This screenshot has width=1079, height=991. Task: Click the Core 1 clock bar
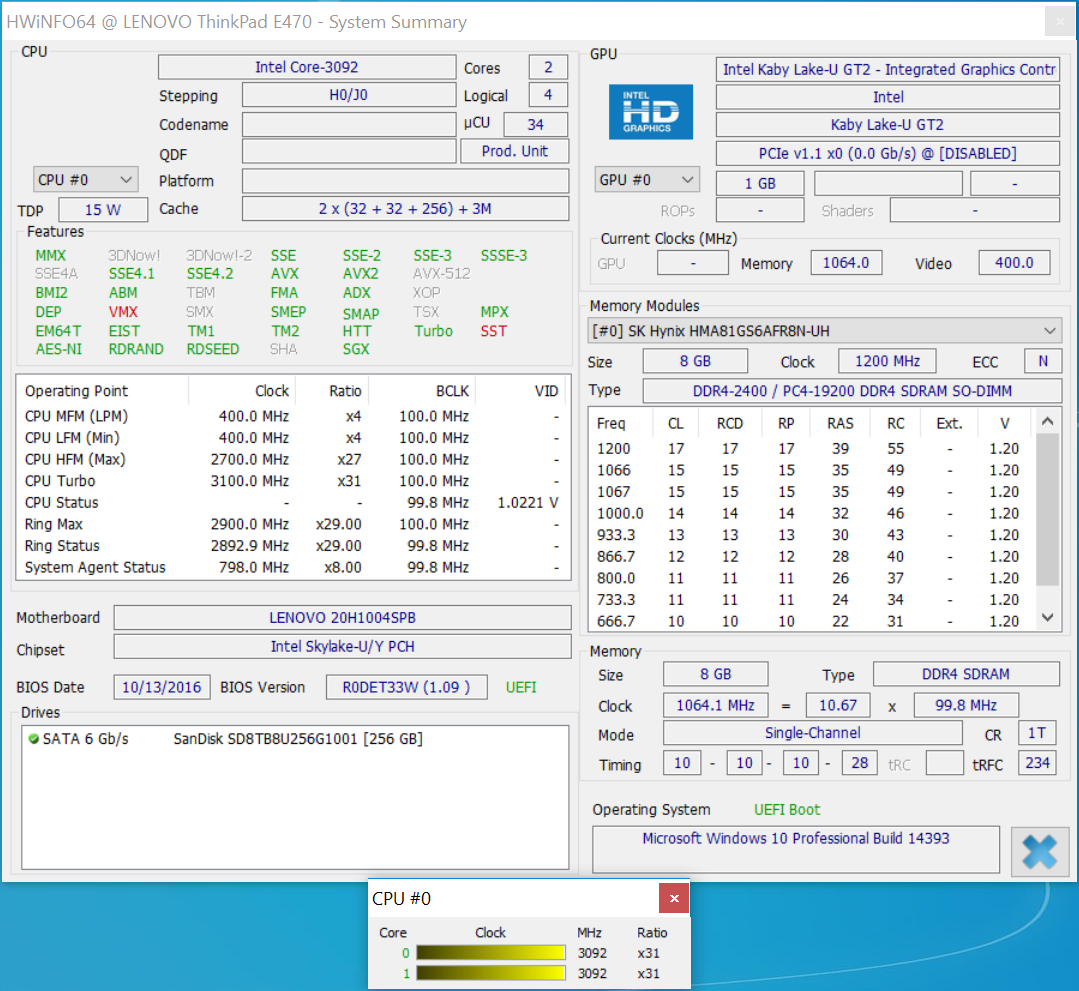click(491, 973)
